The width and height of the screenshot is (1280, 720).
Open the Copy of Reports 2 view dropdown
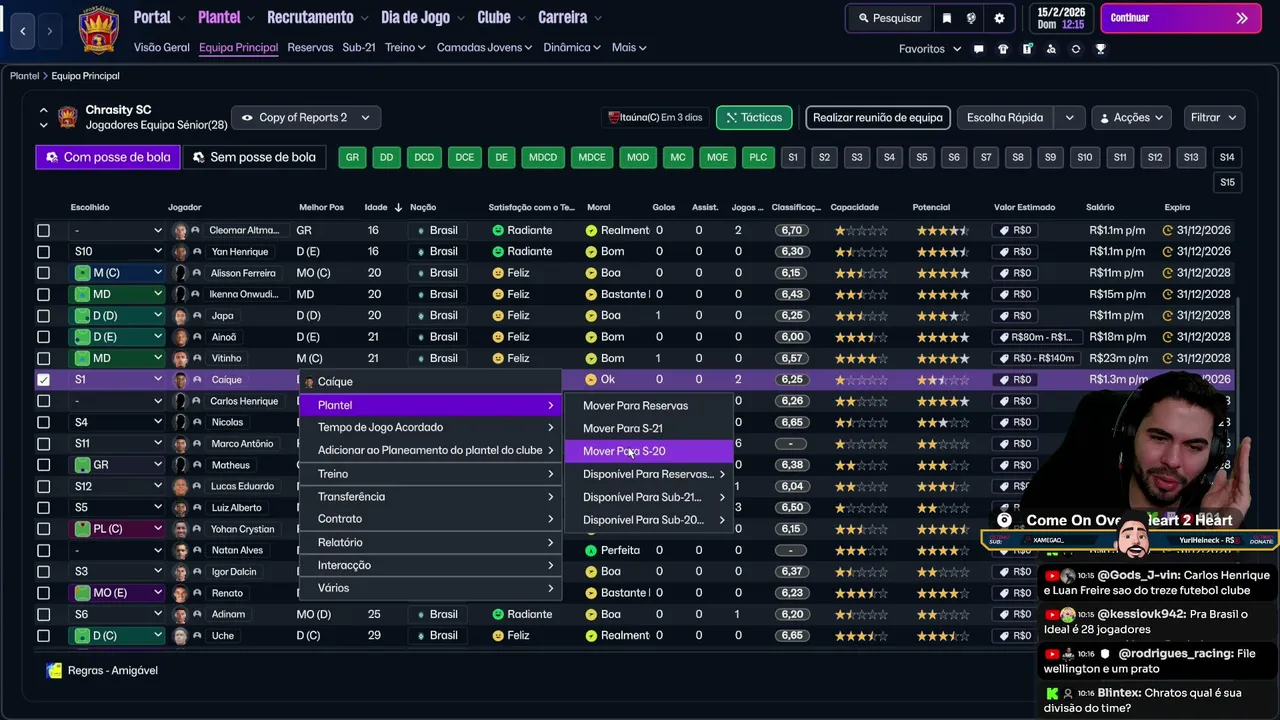(305, 118)
